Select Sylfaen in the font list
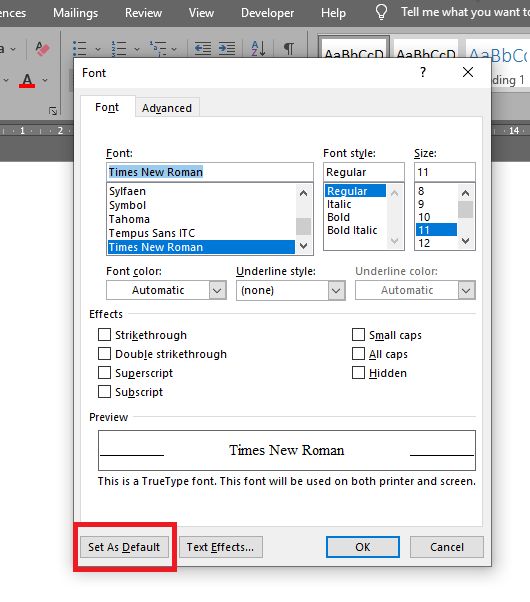 [201, 191]
